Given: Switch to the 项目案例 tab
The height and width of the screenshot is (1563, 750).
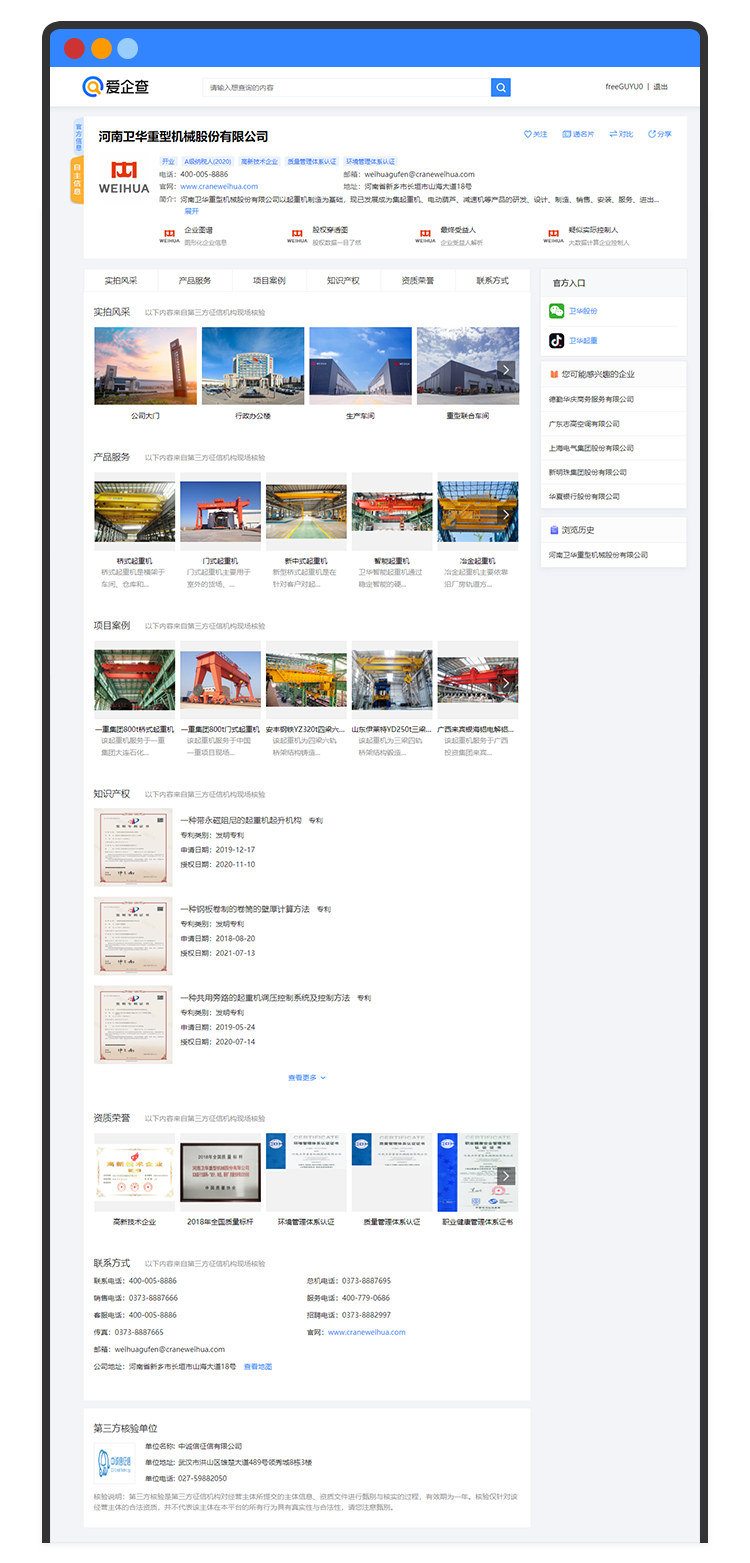Looking at the screenshot, I should tap(269, 281).
